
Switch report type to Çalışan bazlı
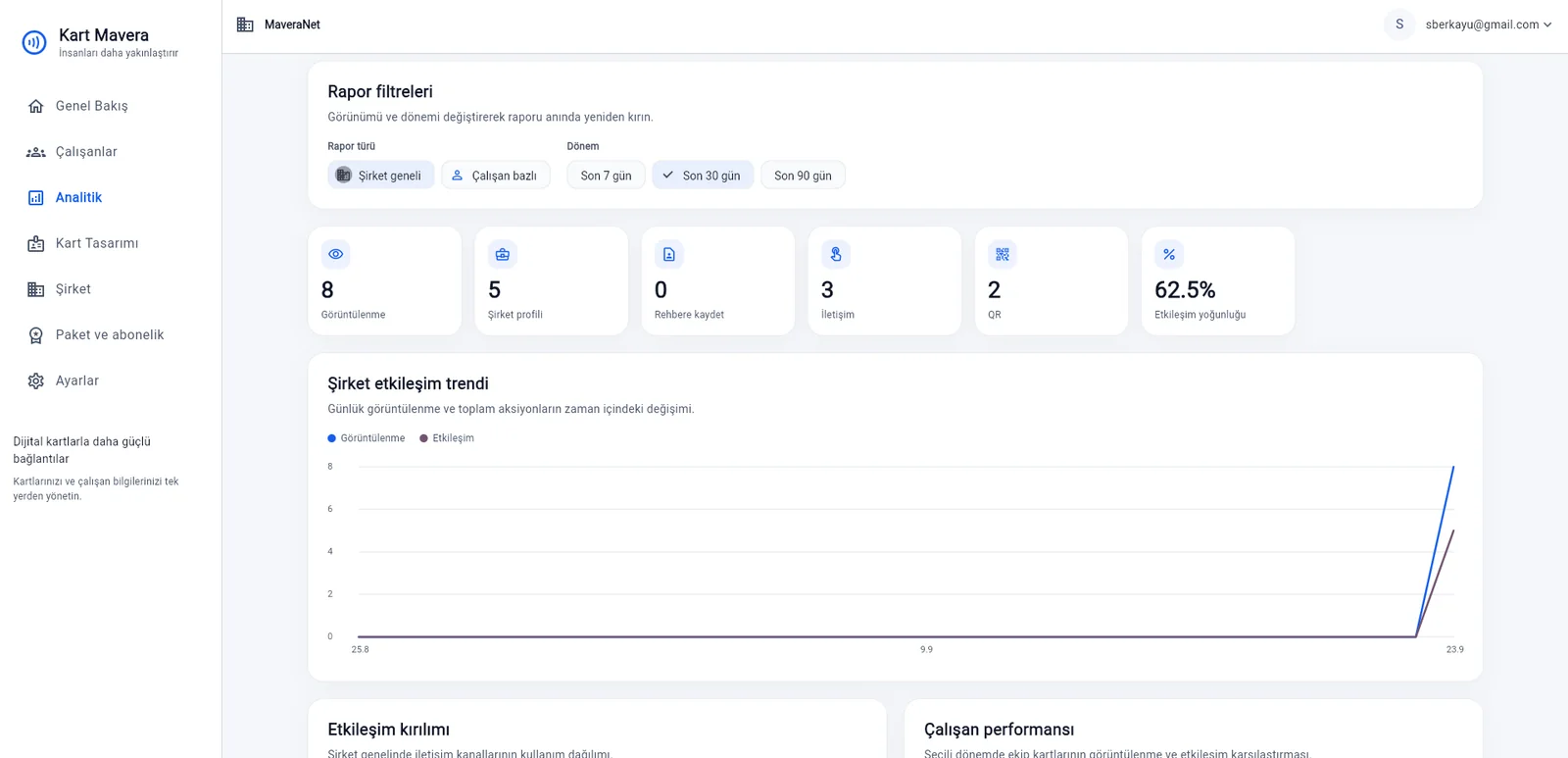(496, 176)
